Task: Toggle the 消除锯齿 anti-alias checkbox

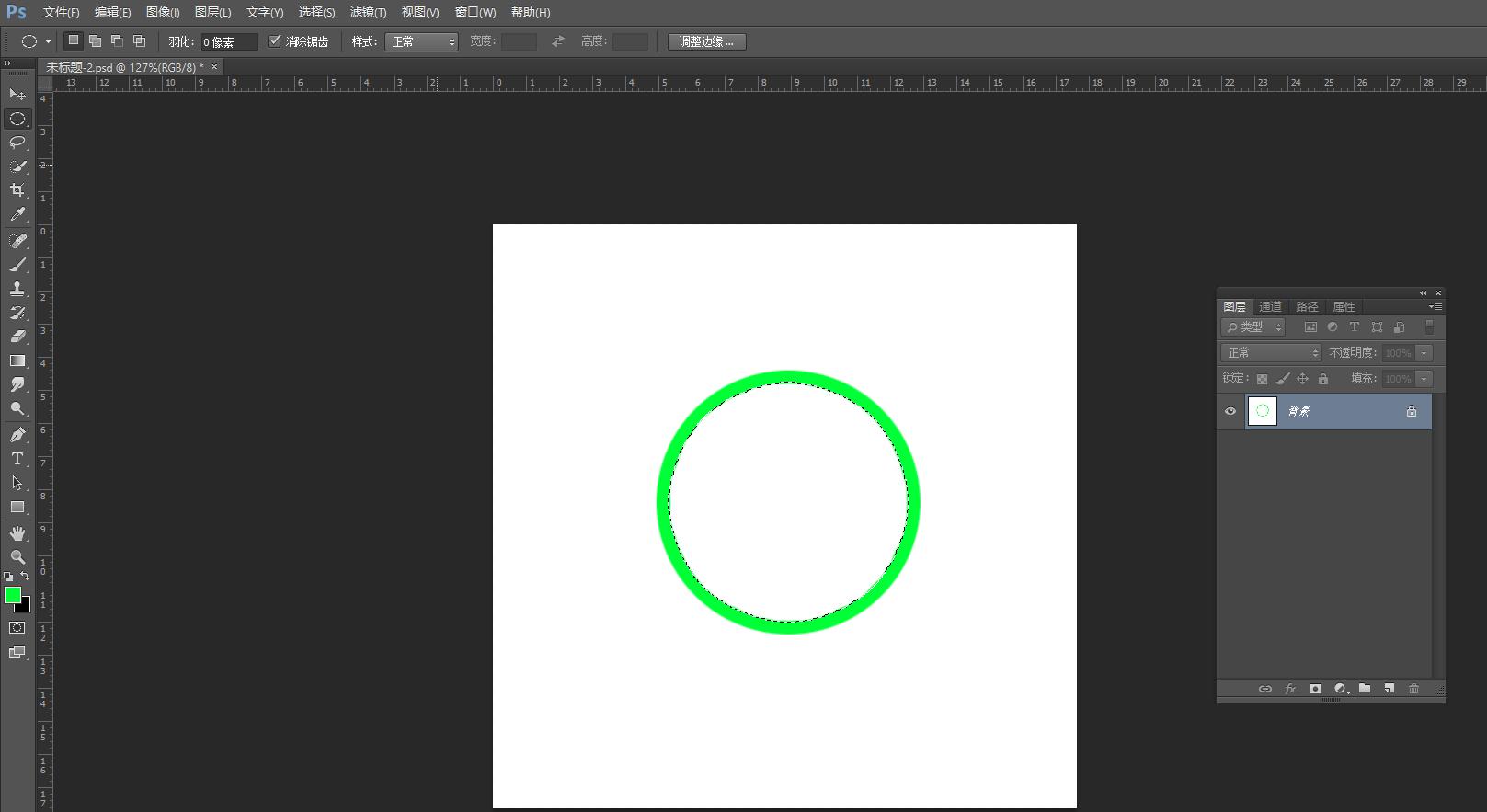Action: (274, 41)
